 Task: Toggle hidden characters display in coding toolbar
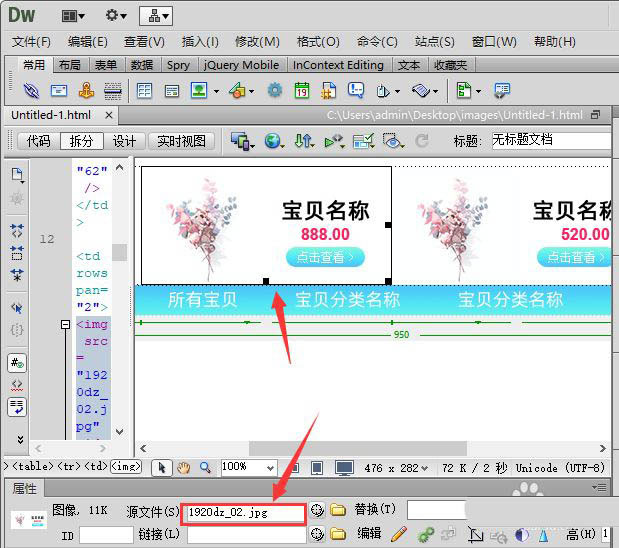(x=17, y=363)
